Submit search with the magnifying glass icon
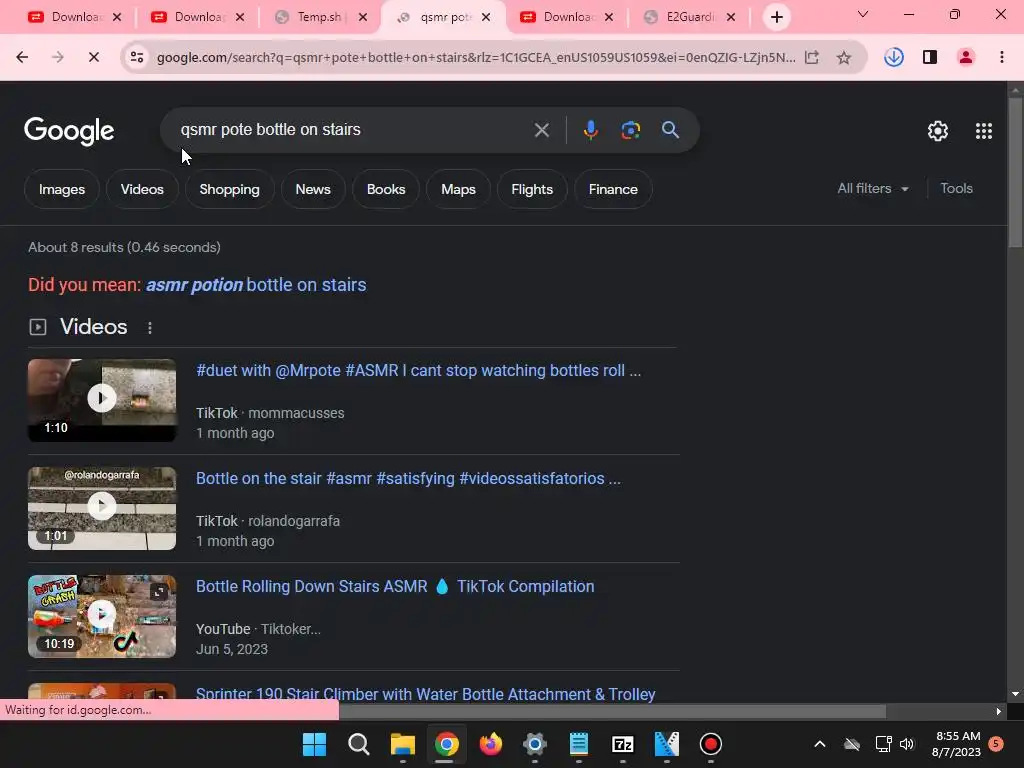This screenshot has width=1024, height=768. (x=670, y=130)
